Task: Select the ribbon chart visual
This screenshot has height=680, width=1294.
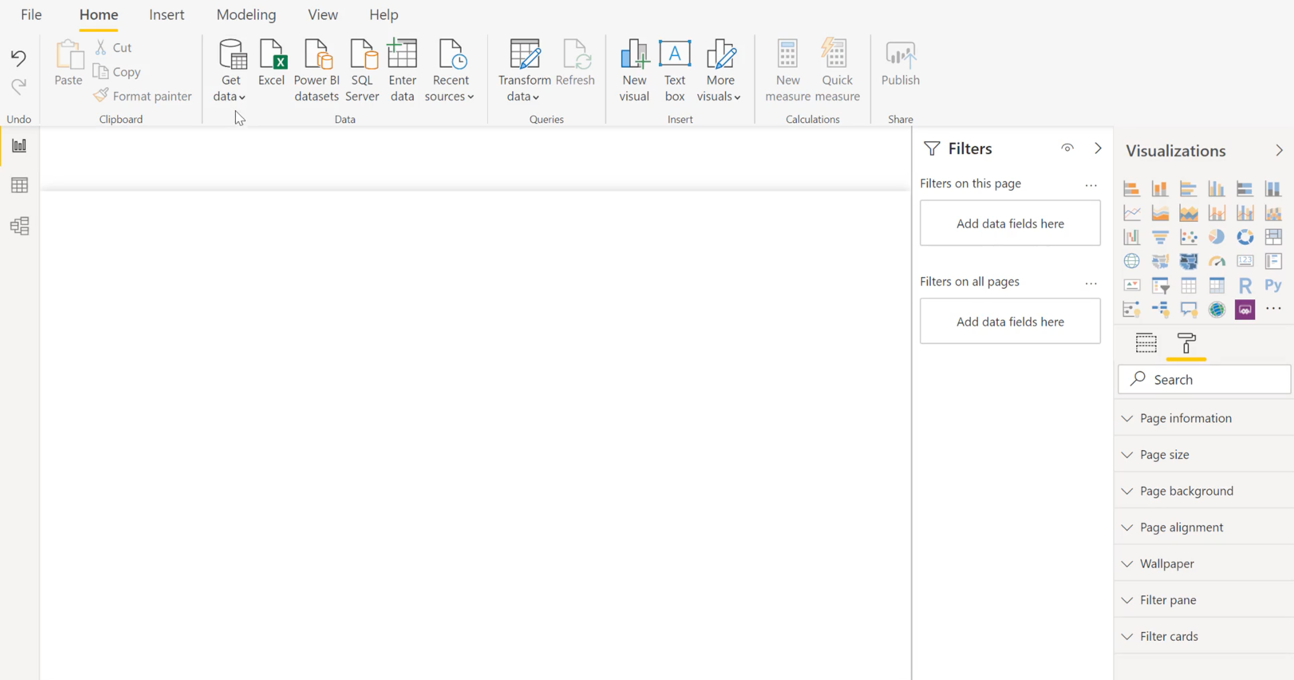Action: click(x=1273, y=213)
